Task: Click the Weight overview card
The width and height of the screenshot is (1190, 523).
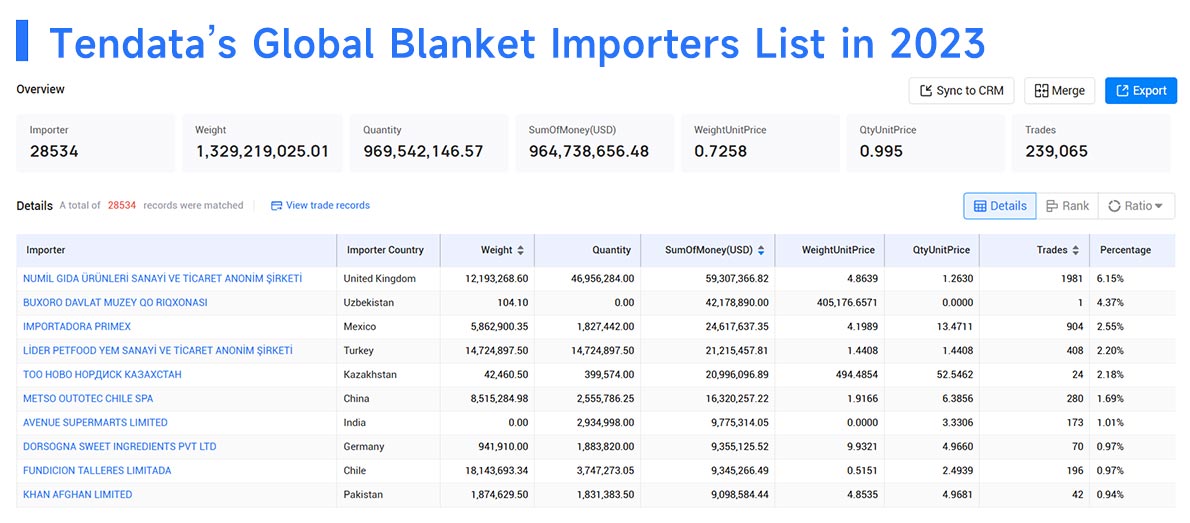Action: (x=262, y=143)
